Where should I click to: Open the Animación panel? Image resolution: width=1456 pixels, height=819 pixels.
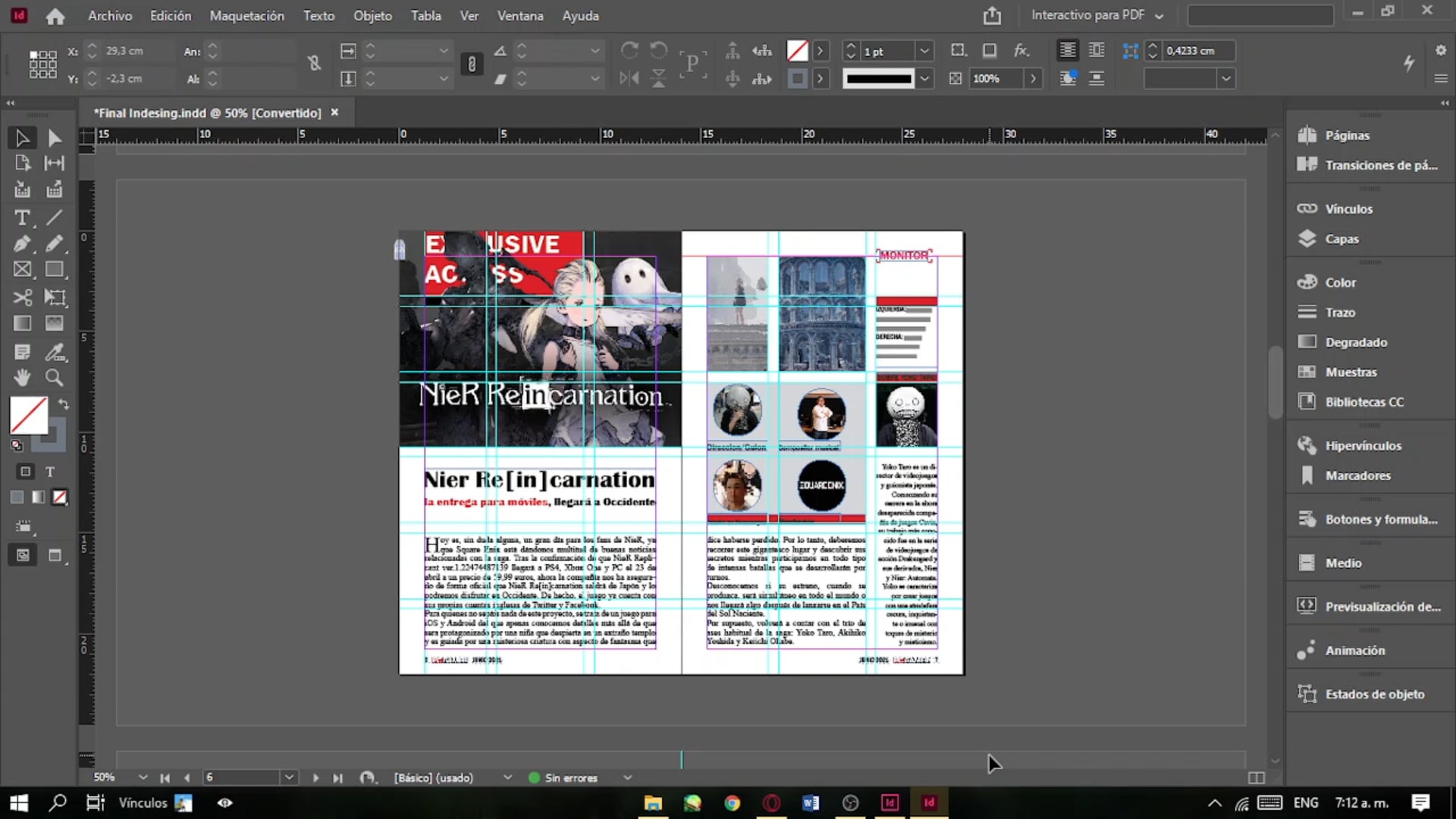click(x=1353, y=650)
